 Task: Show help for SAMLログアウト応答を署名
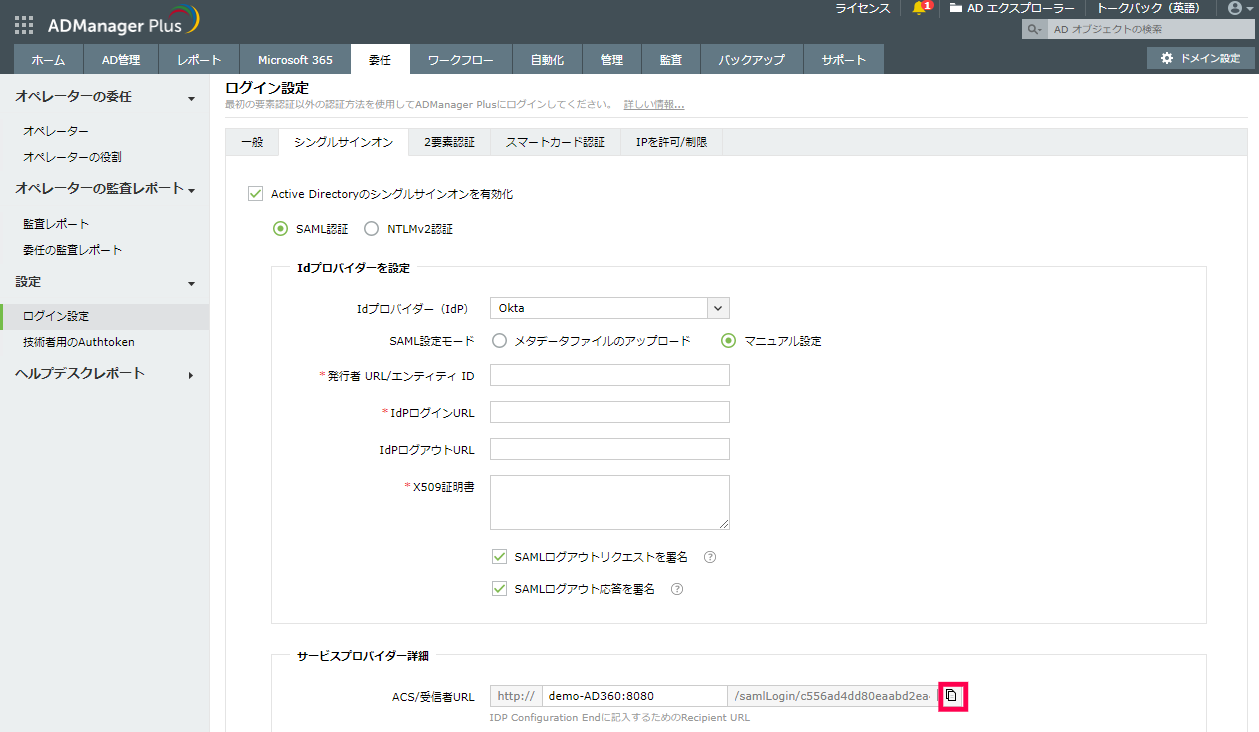pyautogui.click(x=677, y=589)
